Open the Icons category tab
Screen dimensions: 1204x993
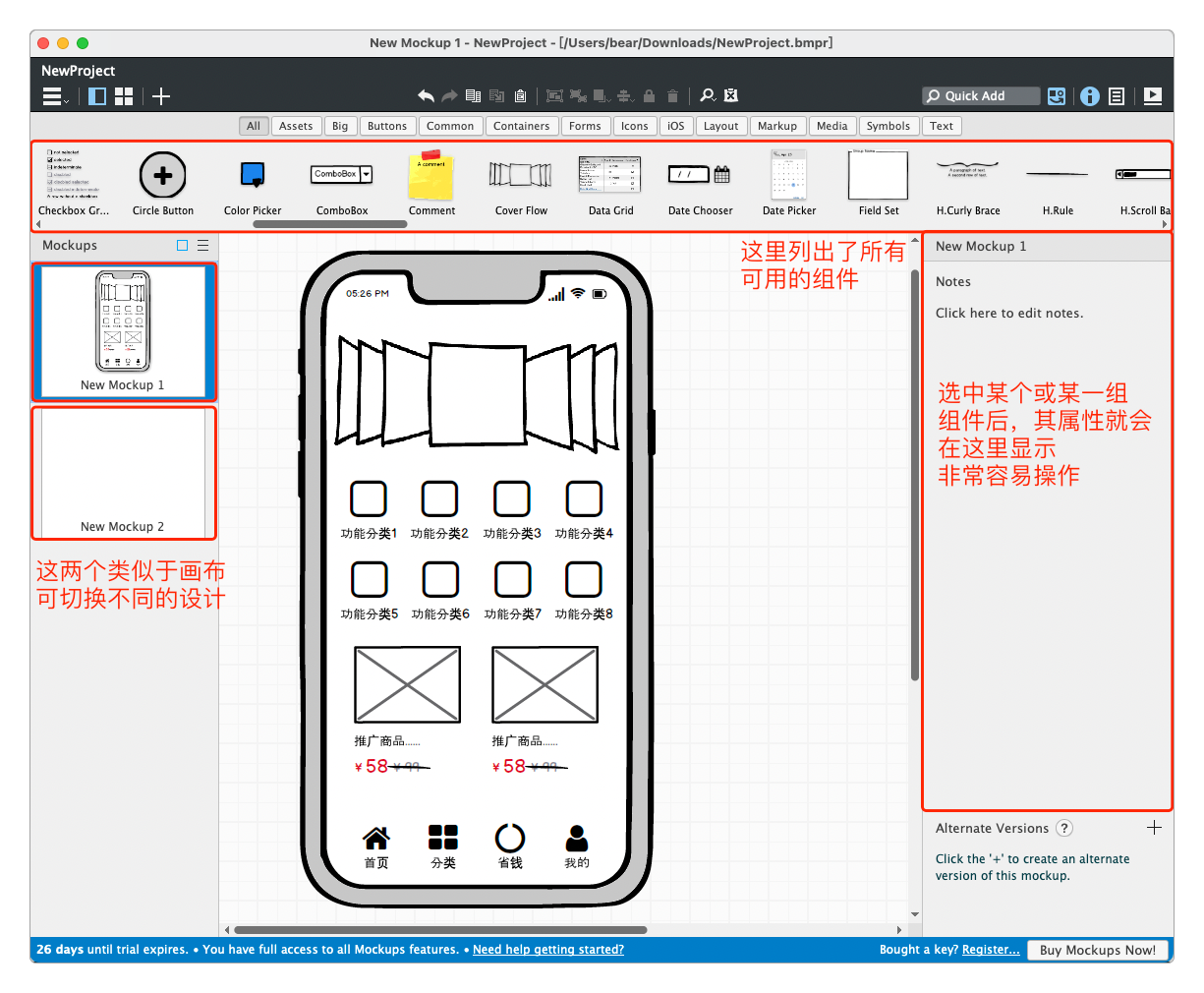click(x=634, y=126)
